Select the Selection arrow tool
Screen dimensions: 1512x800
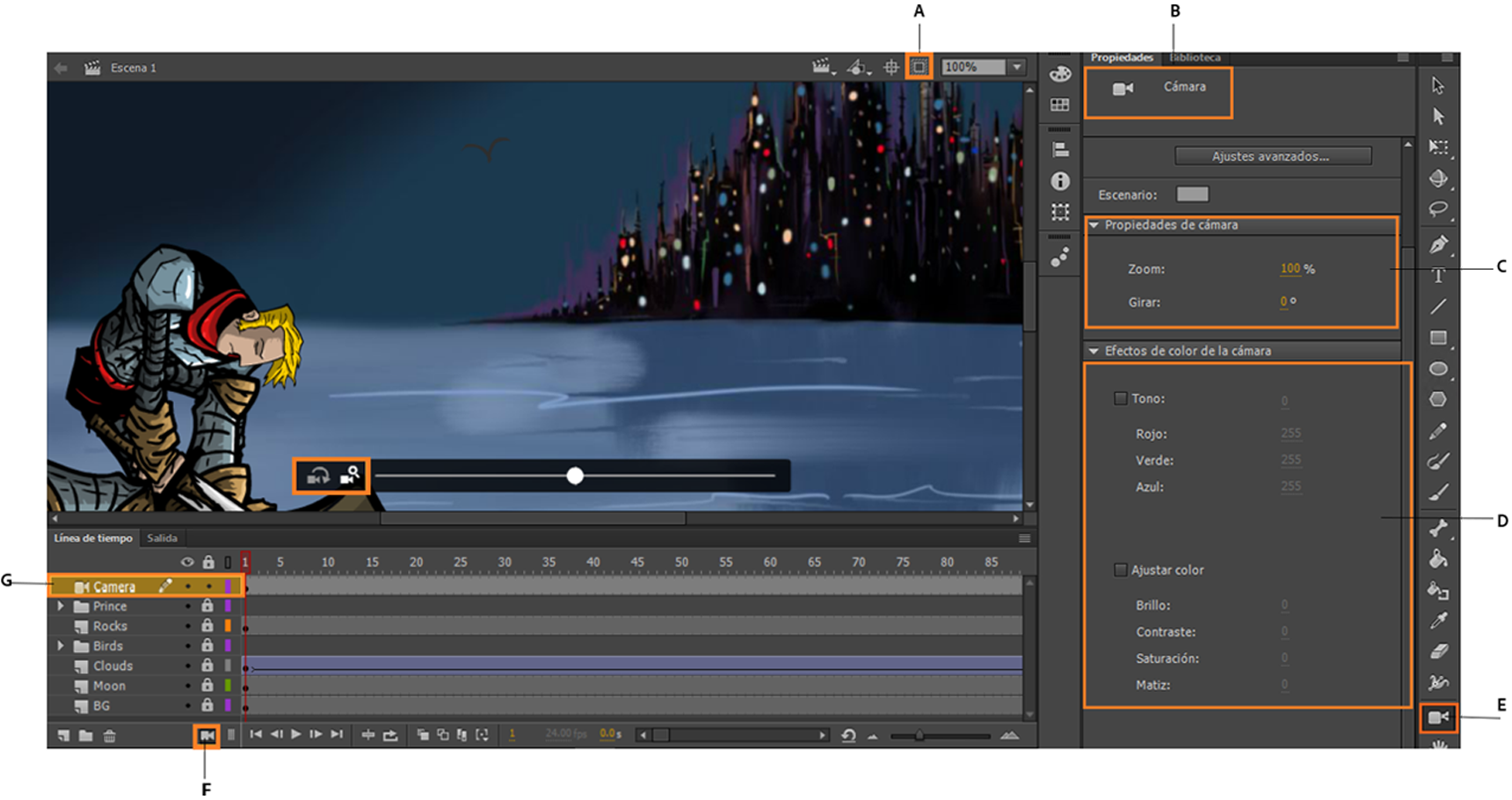coord(1438,85)
